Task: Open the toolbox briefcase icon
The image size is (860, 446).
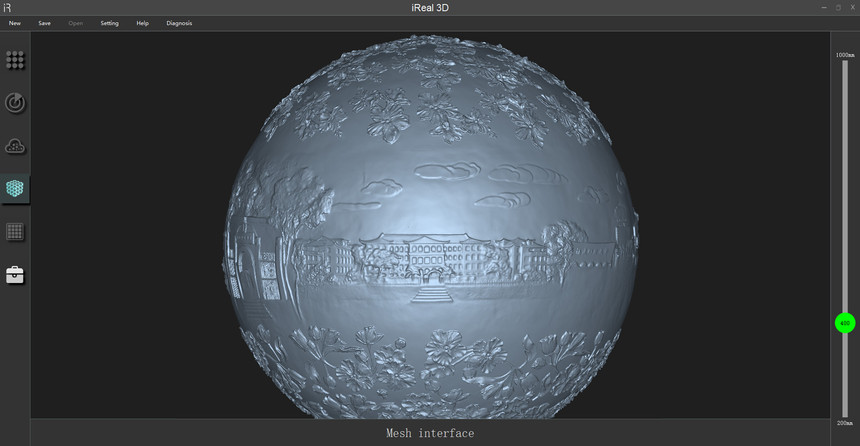Action: pyautogui.click(x=15, y=275)
